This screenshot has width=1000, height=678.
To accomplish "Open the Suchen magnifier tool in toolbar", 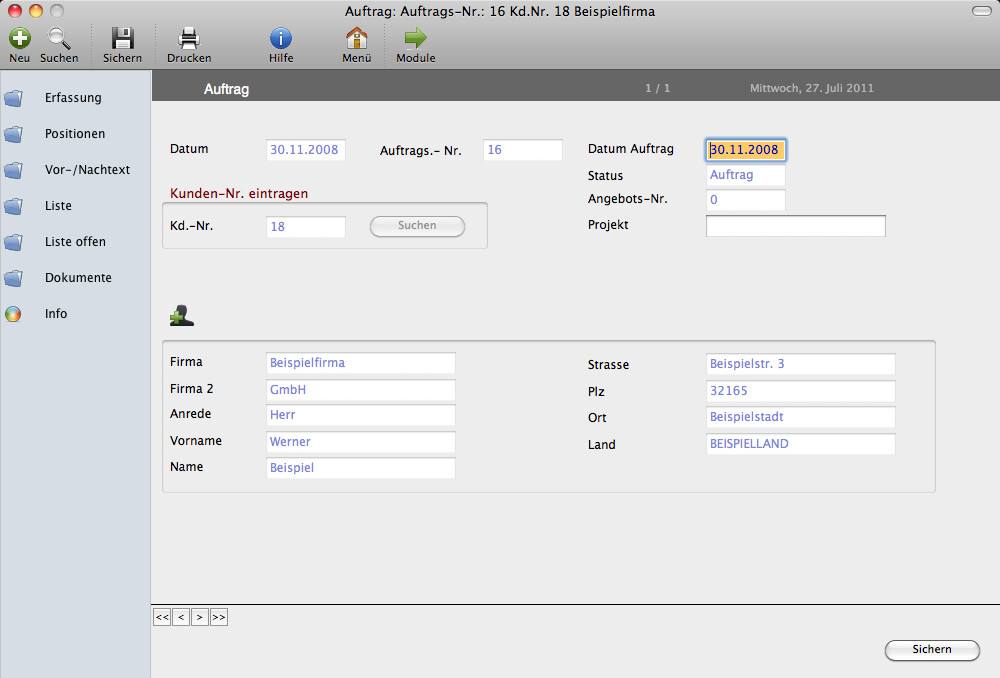I will pos(59,39).
